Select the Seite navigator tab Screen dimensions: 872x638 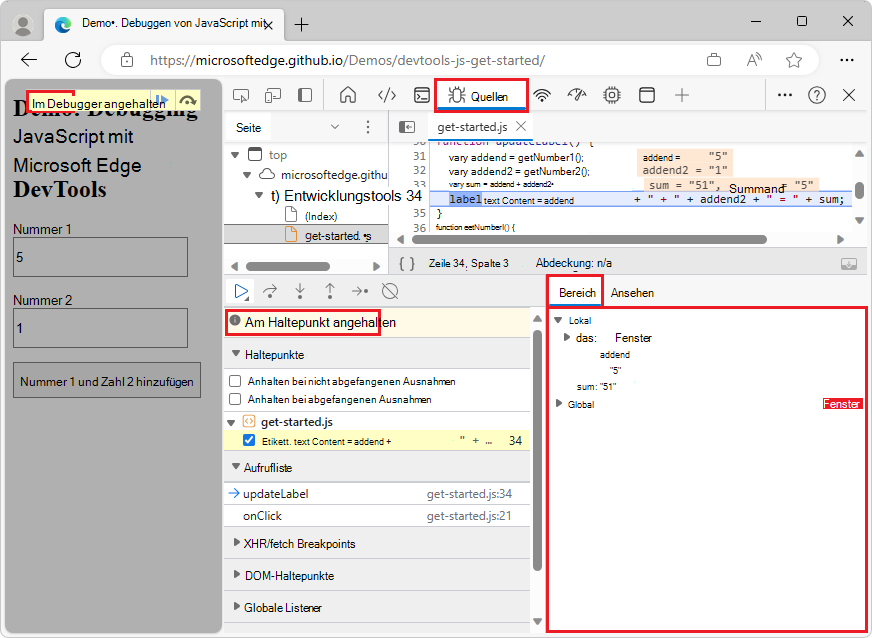coord(249,128)
